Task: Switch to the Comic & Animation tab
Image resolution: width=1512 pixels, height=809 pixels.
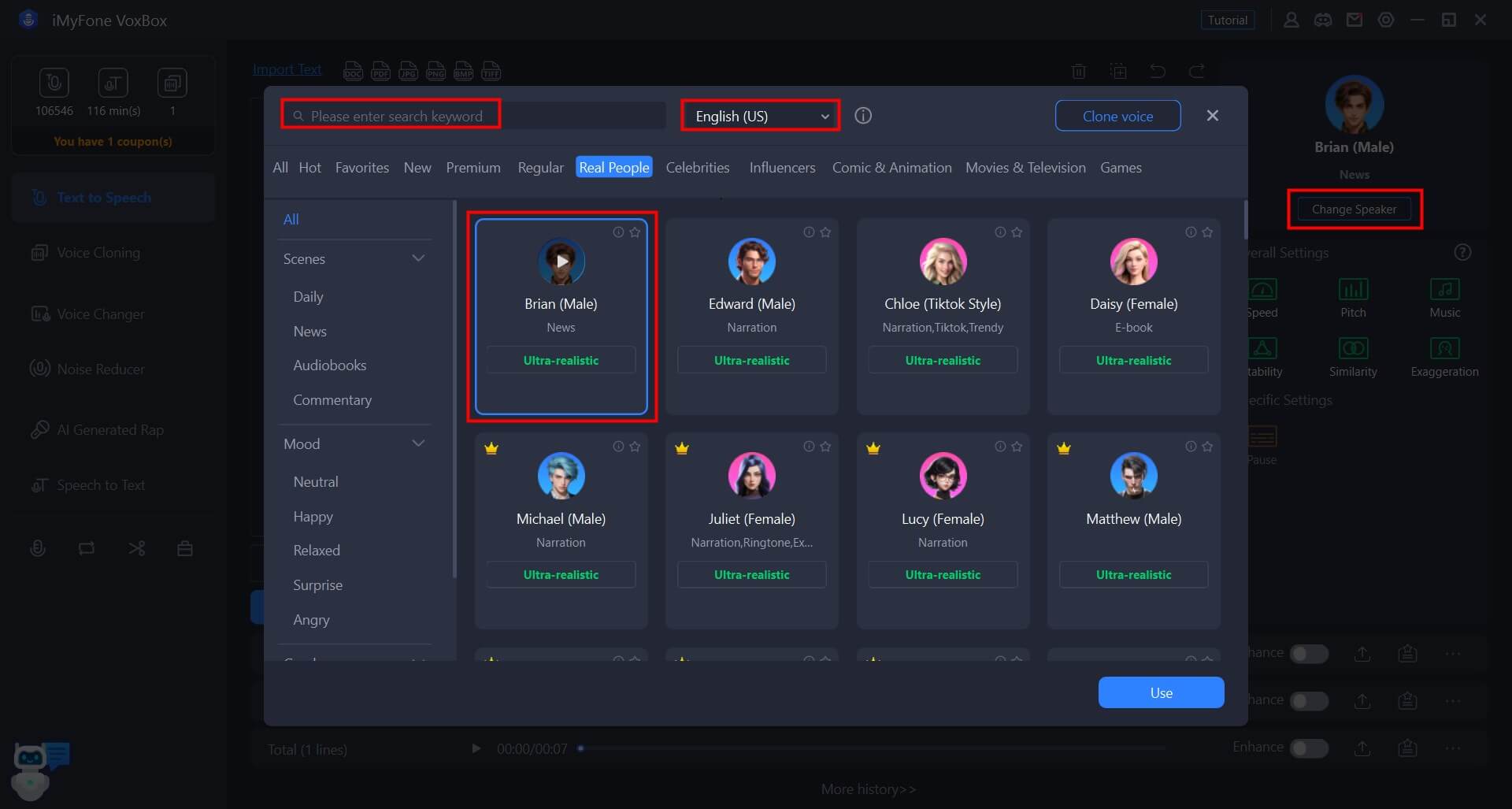Action: point(891,167)
